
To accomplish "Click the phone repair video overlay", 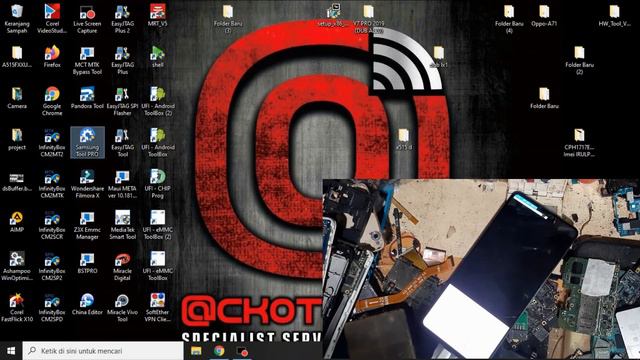I will coord(481,269).
